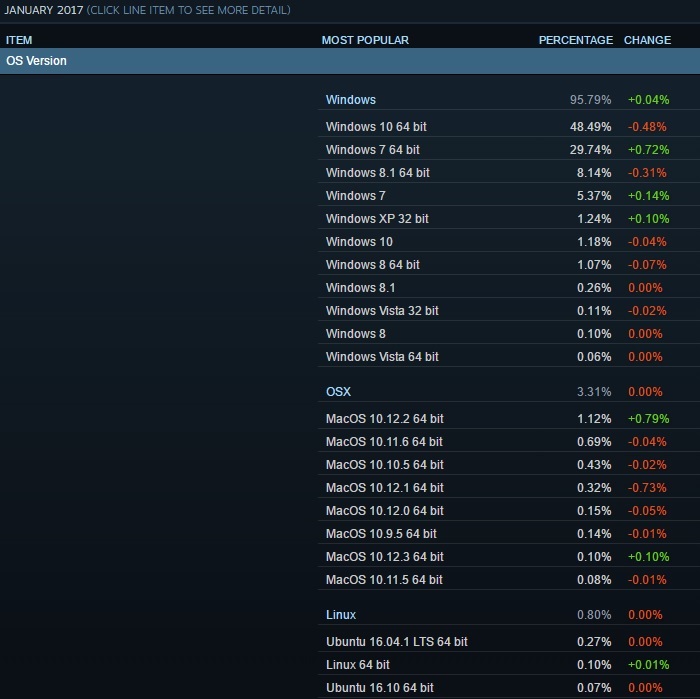Click the 5.37% percentage value

594,196
